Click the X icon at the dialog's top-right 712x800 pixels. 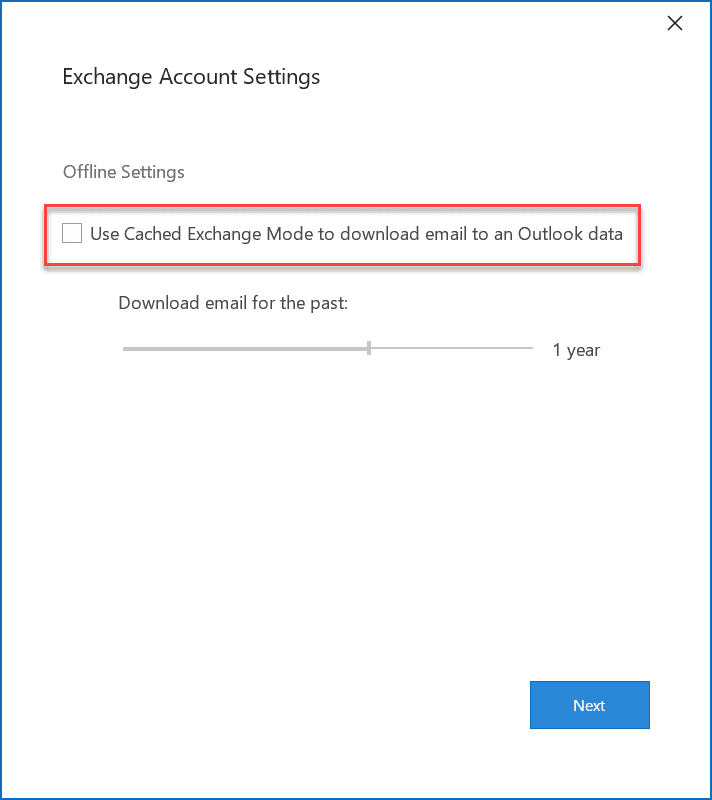675,23
